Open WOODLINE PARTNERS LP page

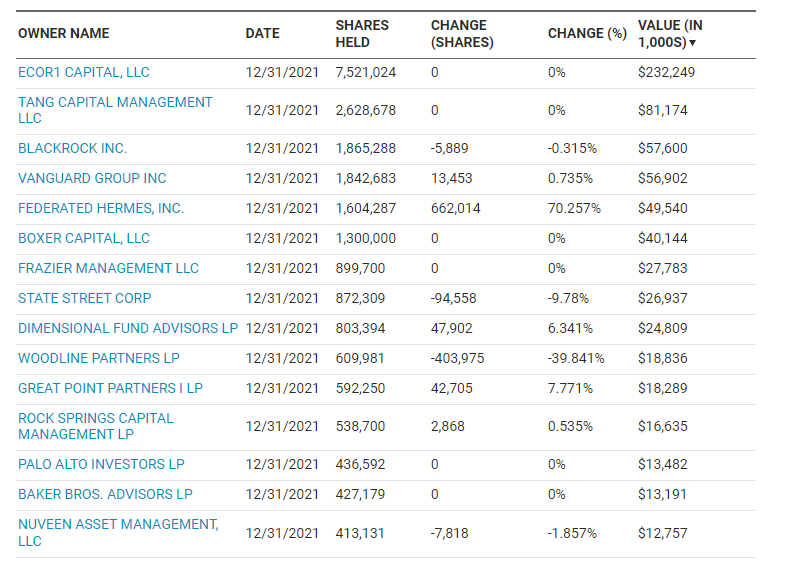coord(99,358)
